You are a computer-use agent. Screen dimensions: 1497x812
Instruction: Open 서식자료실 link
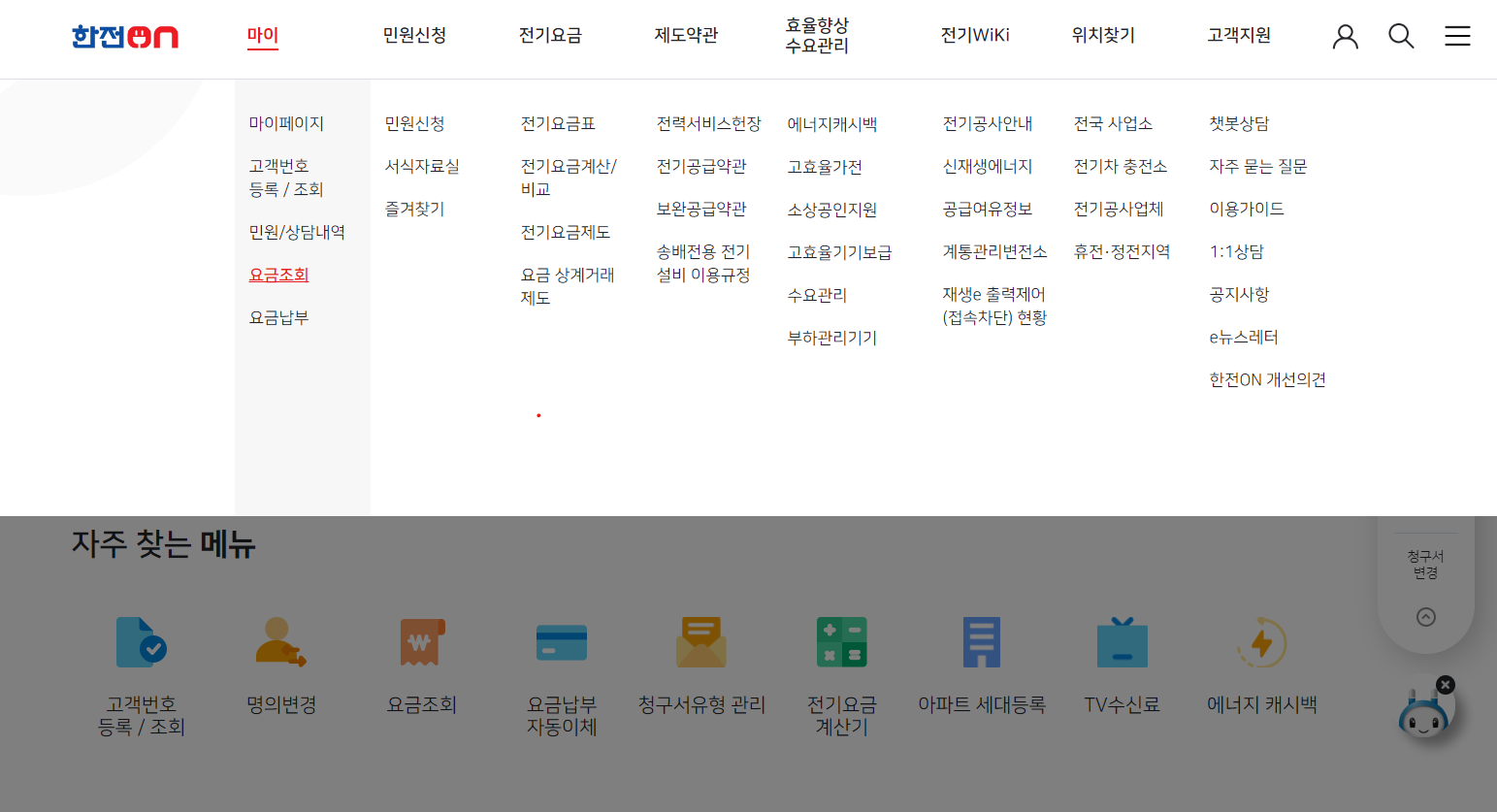[x=422, y=167]
